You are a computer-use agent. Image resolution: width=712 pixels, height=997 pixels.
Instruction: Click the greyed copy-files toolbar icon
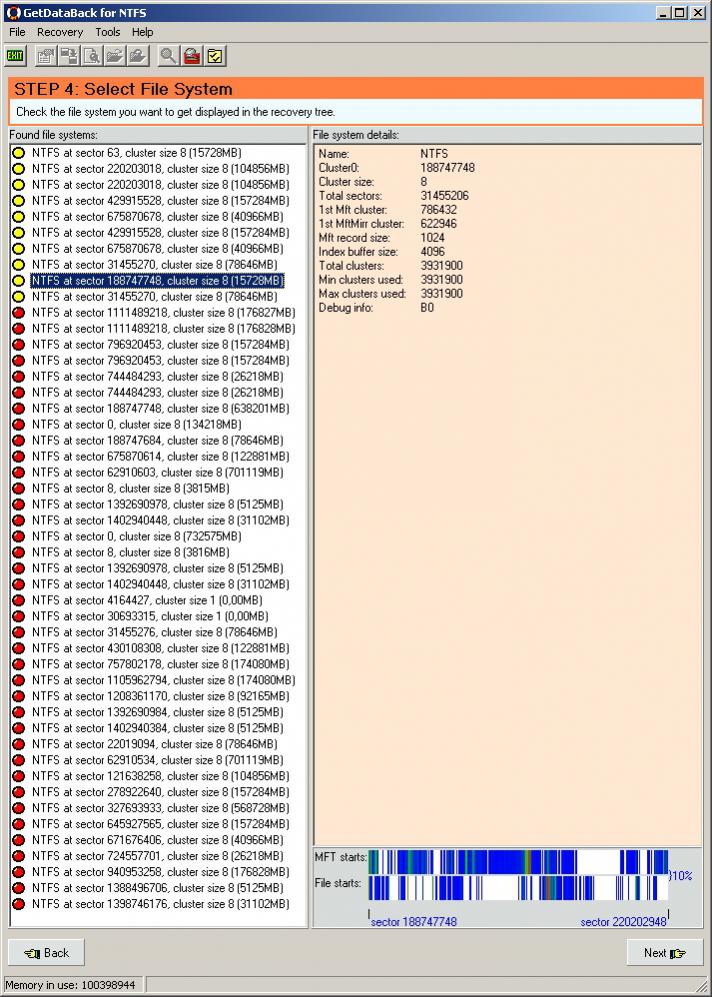(x=68, y=56)
